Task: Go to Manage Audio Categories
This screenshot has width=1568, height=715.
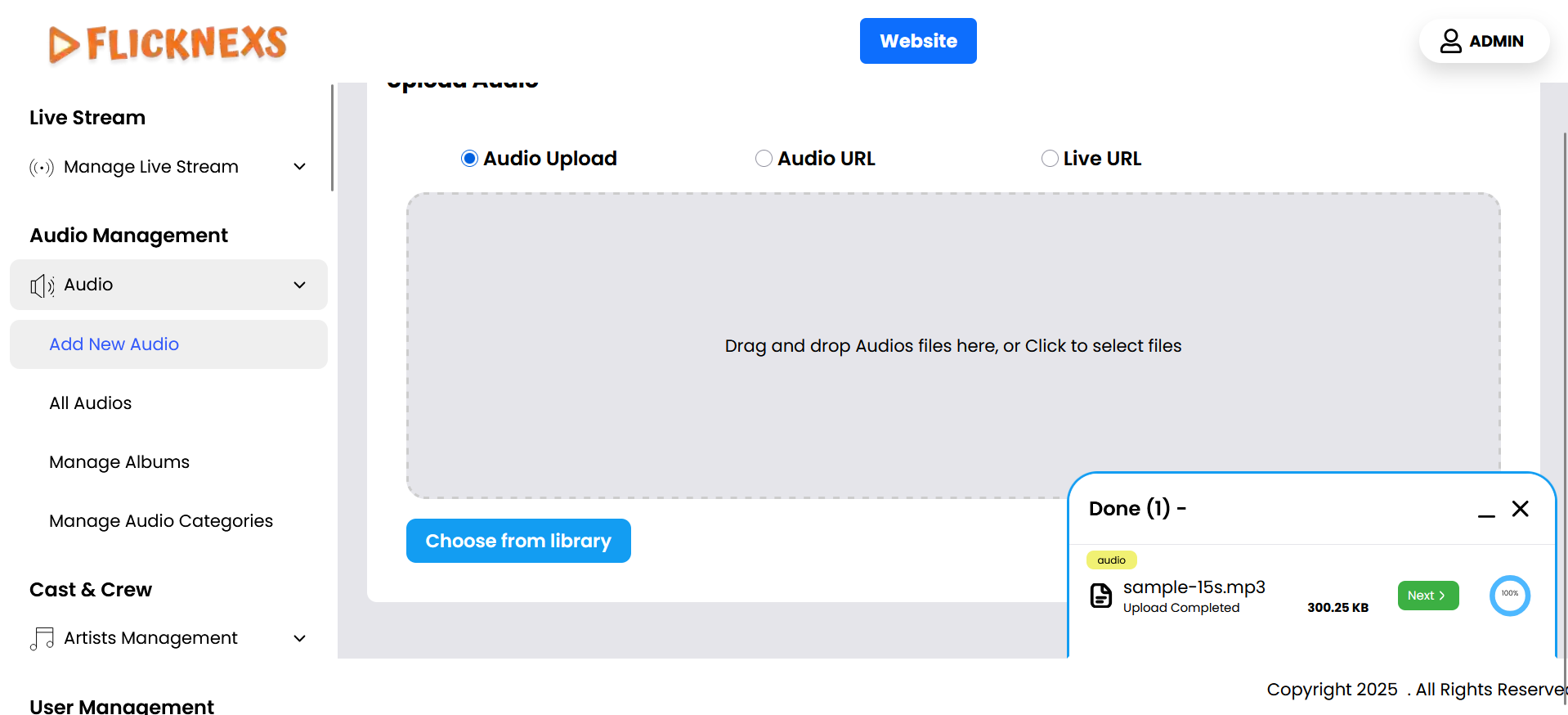Action: click(161, 521)
